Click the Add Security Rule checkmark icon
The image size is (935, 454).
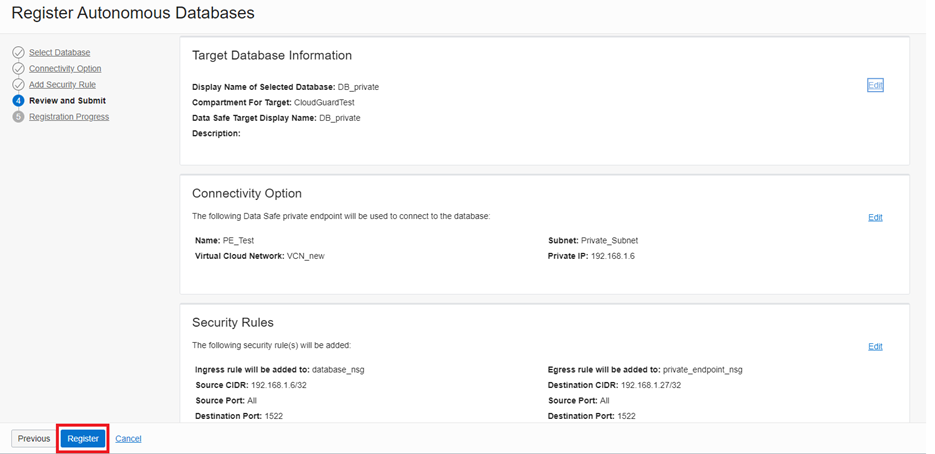[x=18, y=84]
